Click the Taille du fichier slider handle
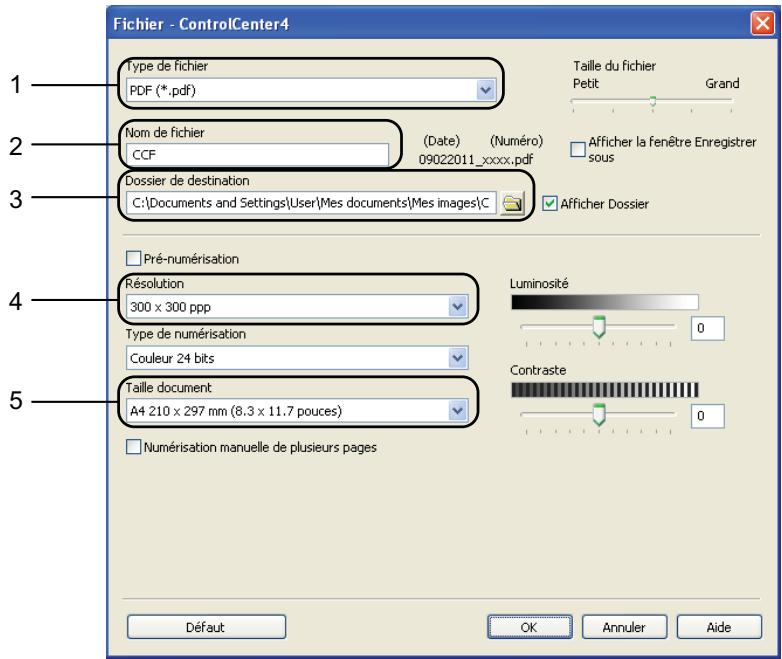 [652, 101]
